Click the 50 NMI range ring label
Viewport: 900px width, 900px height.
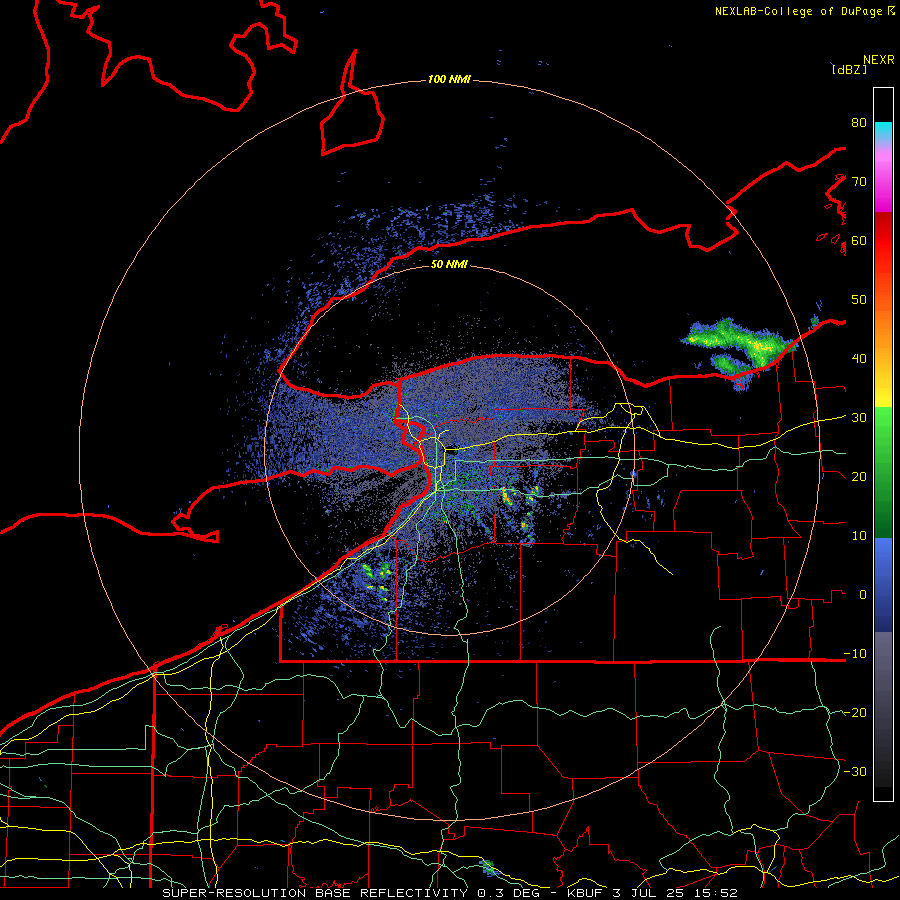pyautogui.click(x=449, y=265)
